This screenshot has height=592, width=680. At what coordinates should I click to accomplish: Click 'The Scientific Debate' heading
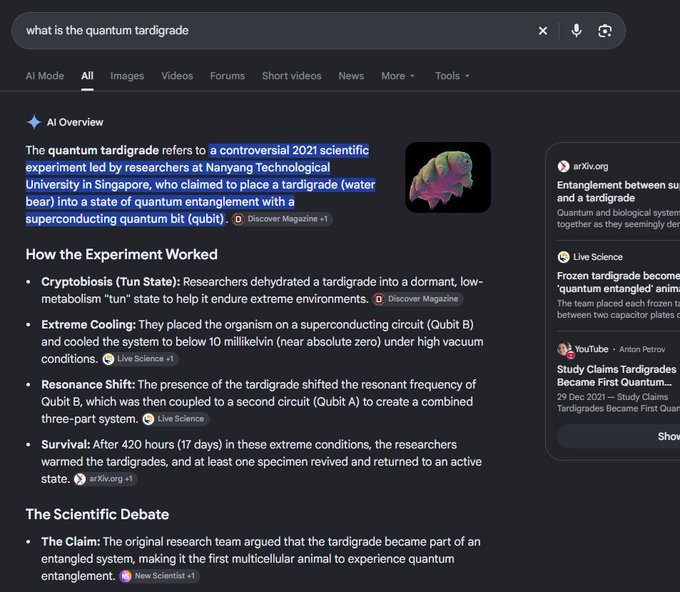point(97,514)
